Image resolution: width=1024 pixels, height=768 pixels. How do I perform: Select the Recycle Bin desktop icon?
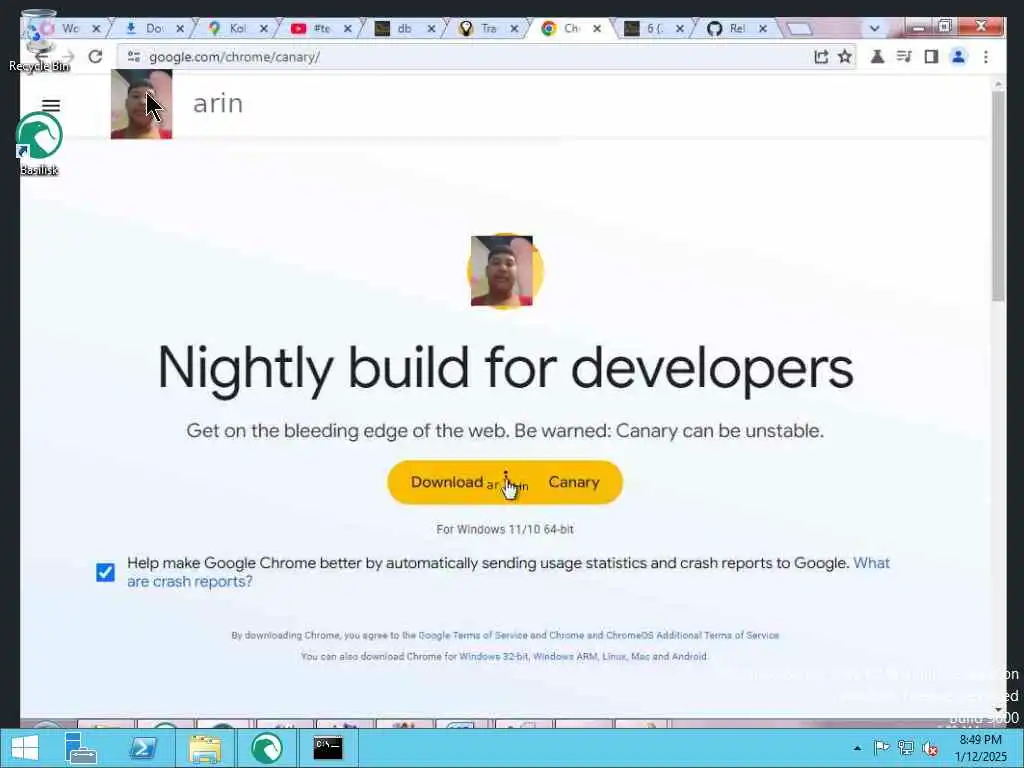click(39, 40)
